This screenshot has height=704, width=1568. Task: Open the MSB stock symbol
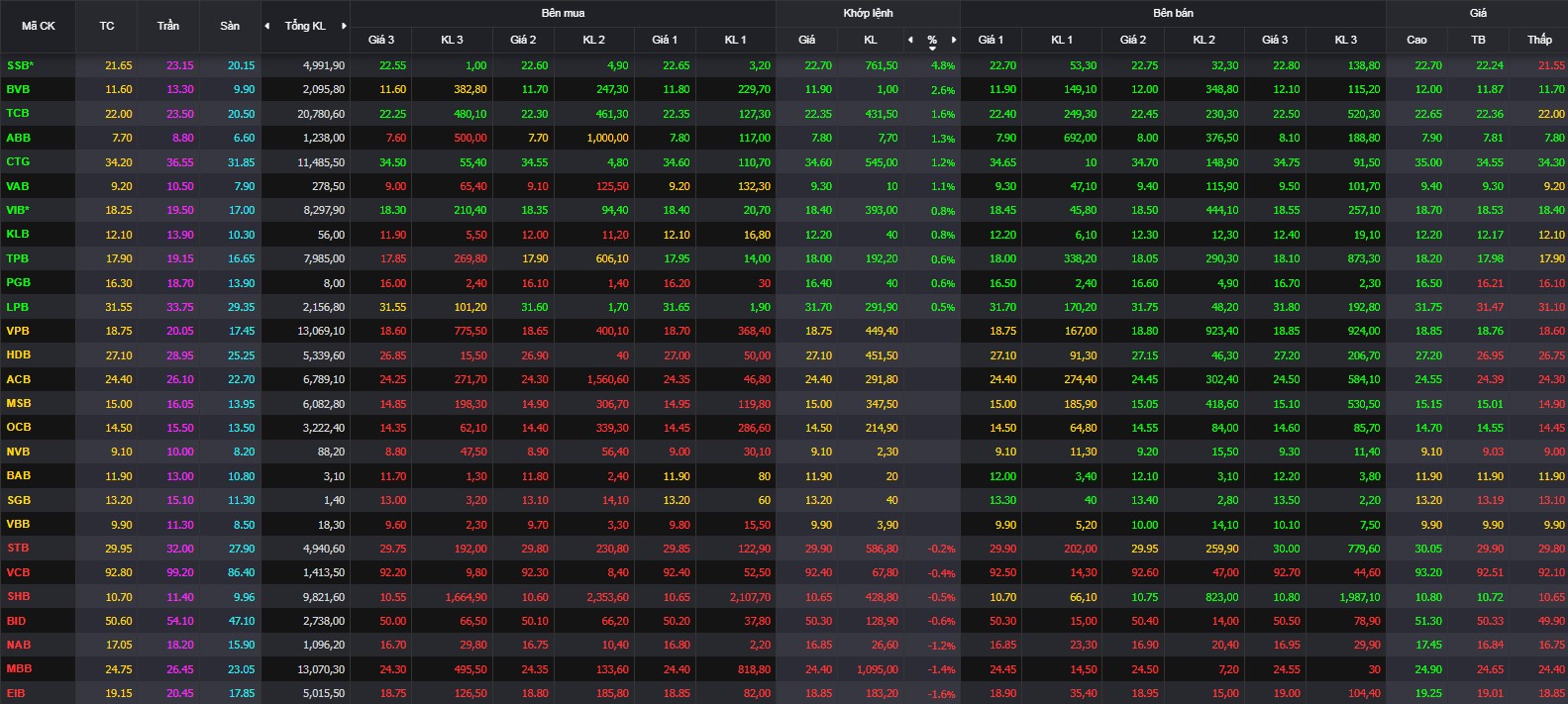(18, 403)
